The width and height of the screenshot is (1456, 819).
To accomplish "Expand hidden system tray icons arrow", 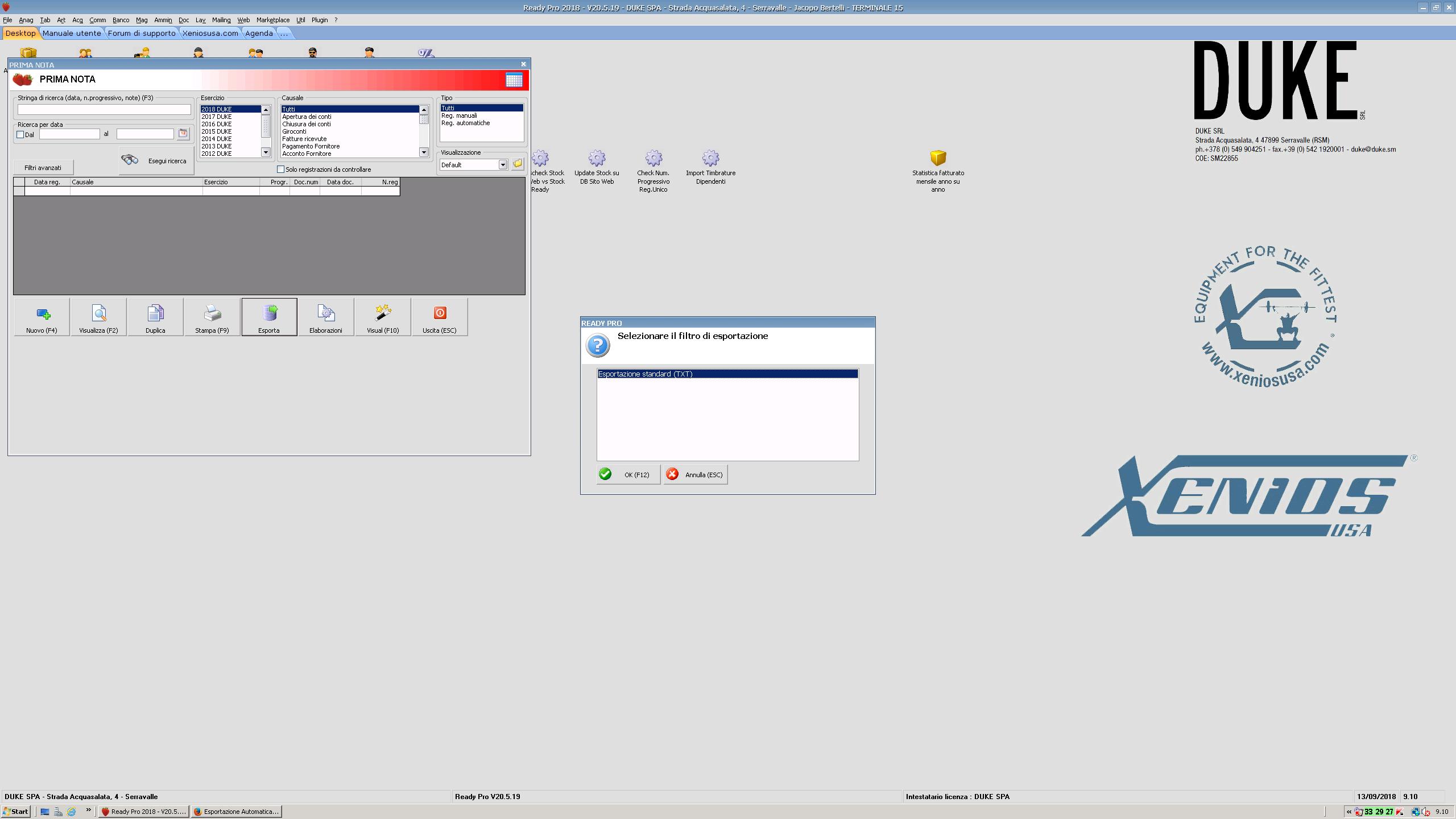I will [x=1349, y=812].
